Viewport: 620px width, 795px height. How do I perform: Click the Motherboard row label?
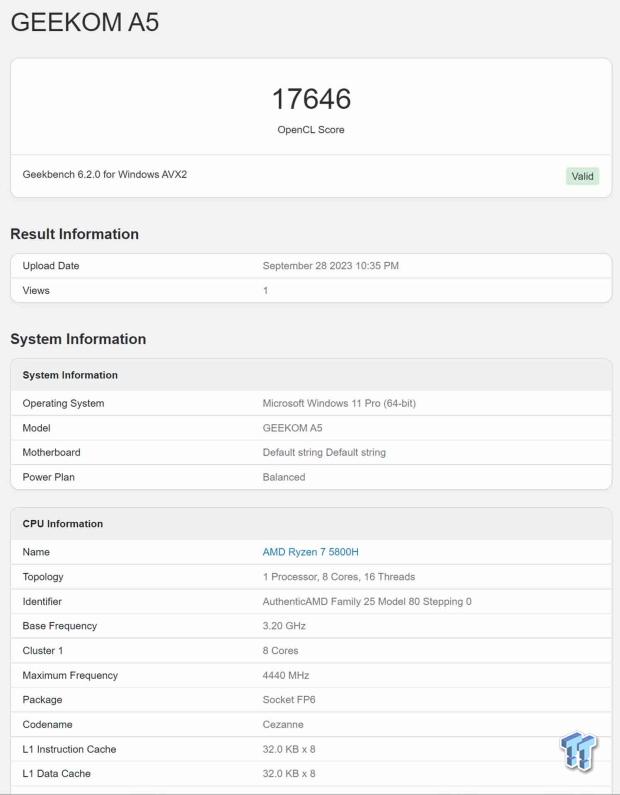tap(51, 452)
